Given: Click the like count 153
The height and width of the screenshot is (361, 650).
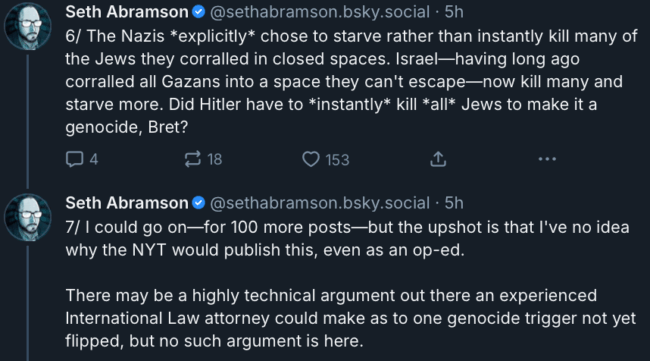Looking at the screenshot, I should pos(337,160).
